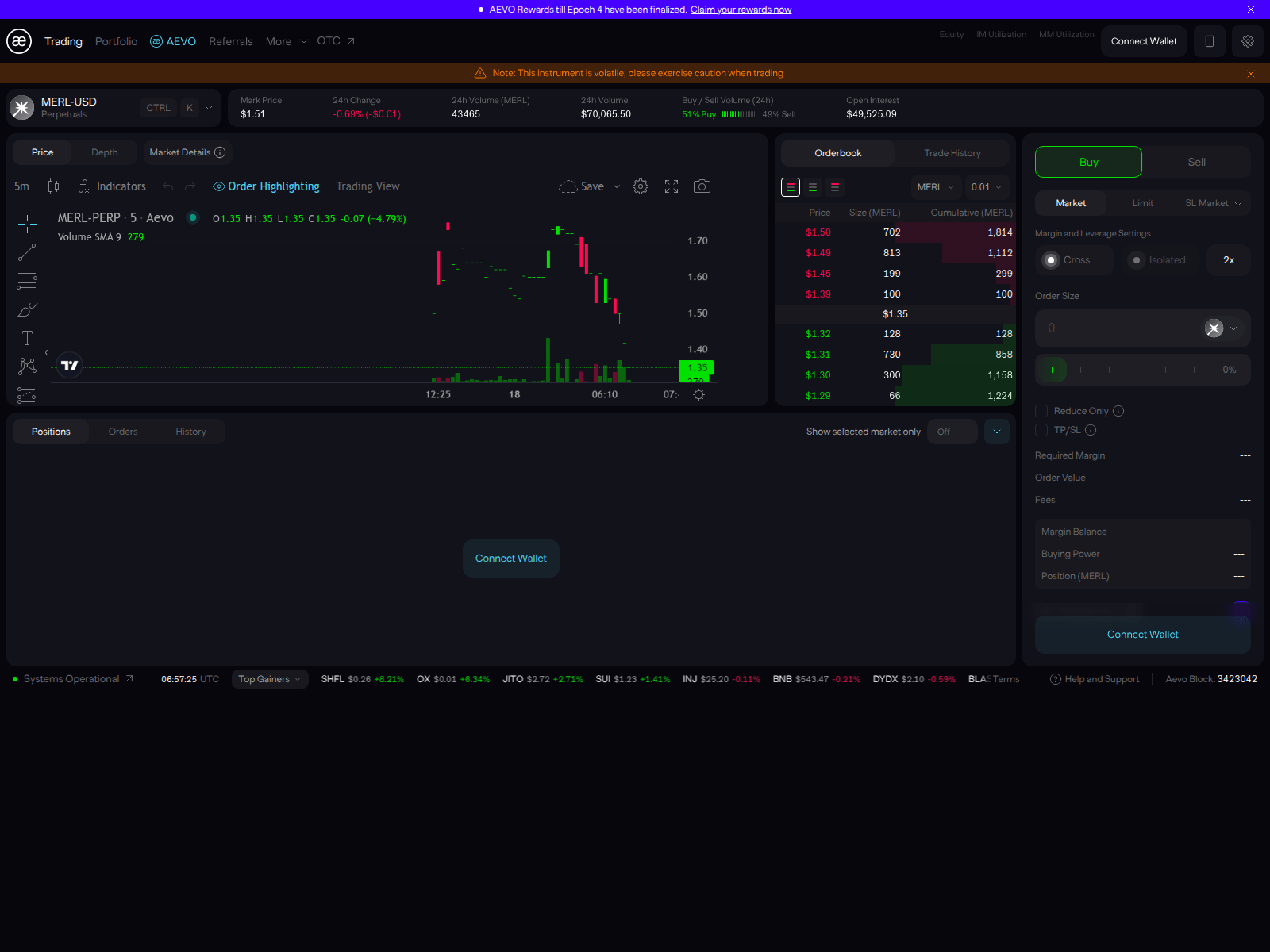Click the Sell button
Image resolution: width=1270 pixels, height=952 pixels.
[1197, 162]
